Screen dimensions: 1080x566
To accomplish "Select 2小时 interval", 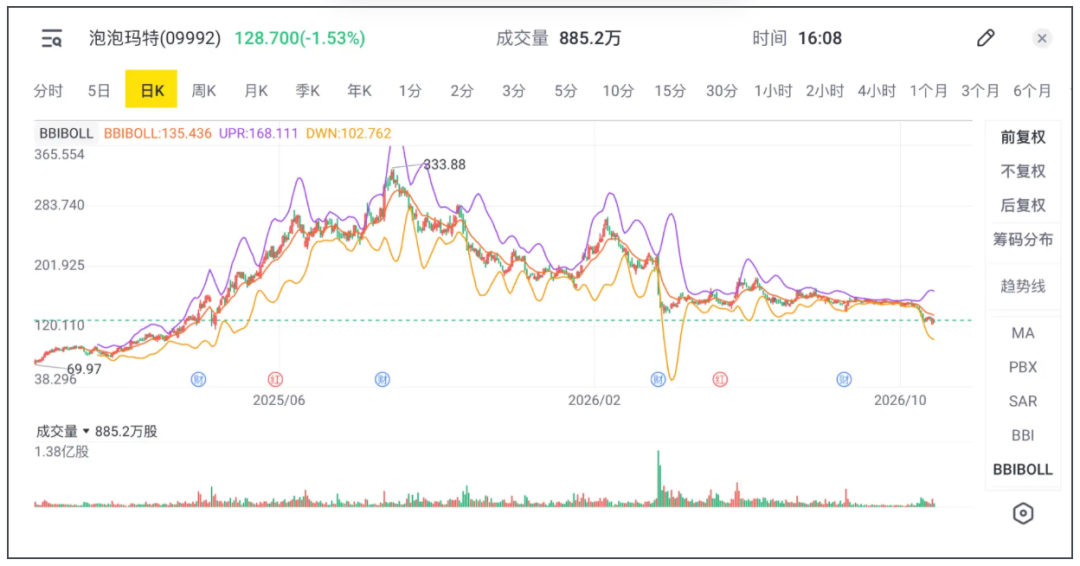I will click(825, 90).
